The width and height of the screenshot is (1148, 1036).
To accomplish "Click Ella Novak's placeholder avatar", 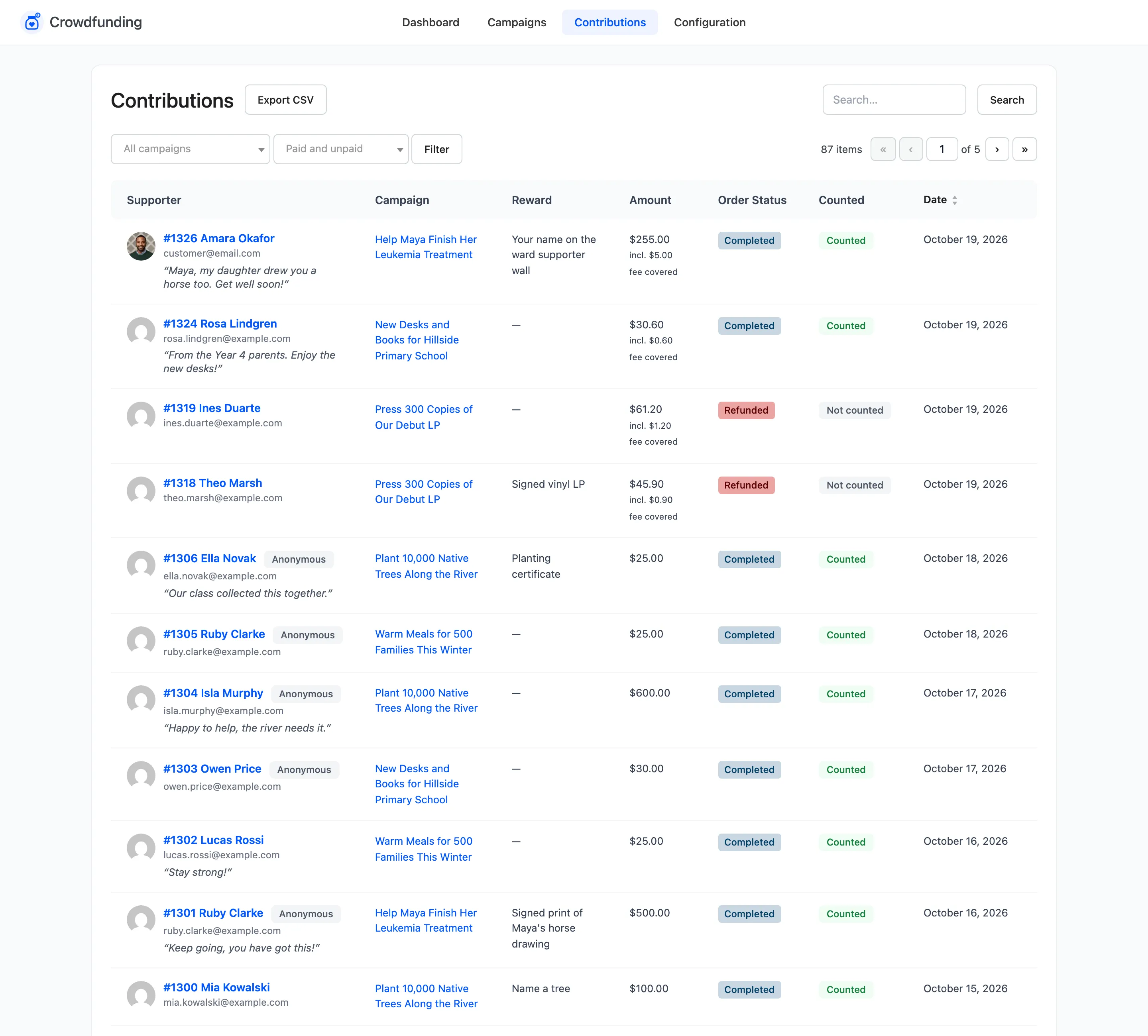I will point(141,565).
